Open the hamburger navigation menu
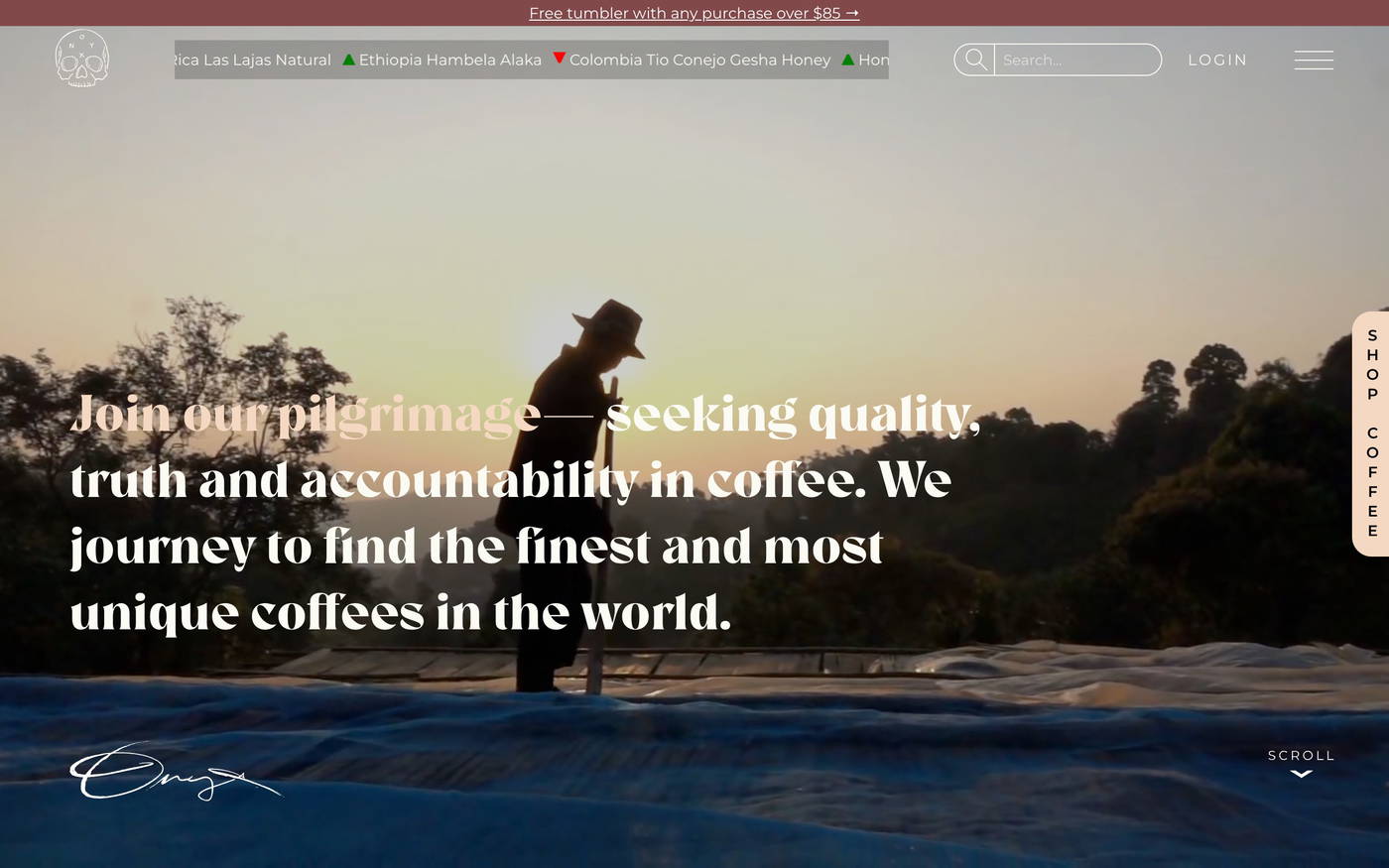The image size is (1389, 868). coord(1314,60)
